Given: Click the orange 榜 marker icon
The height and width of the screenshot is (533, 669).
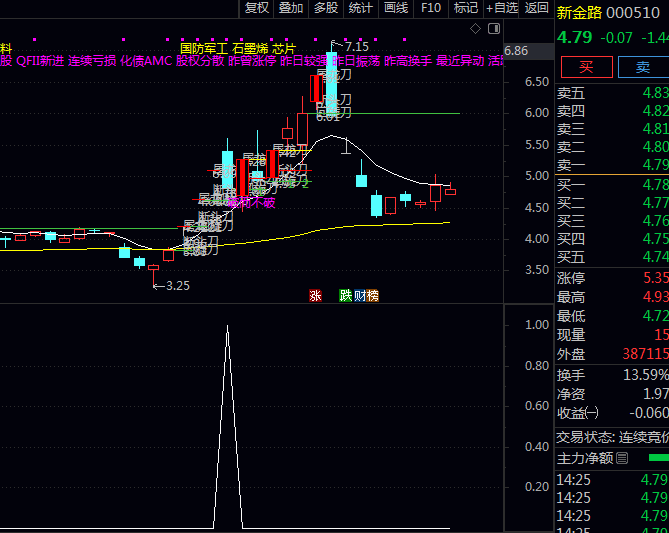Looking at the screenshot, I should coord(372,295).
